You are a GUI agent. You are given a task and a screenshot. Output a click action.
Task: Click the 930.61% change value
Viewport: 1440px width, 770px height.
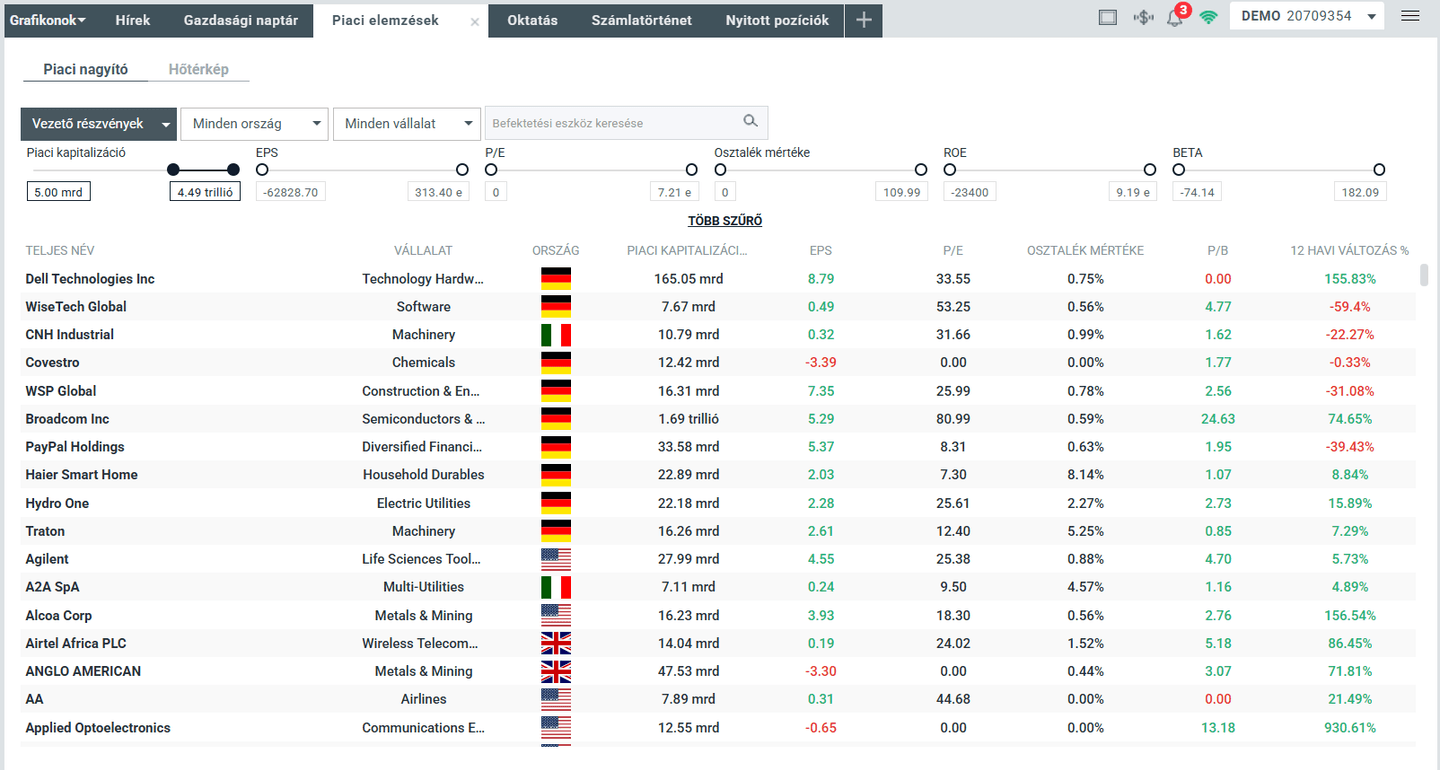pyautogui.click(x=1350, y=728)
